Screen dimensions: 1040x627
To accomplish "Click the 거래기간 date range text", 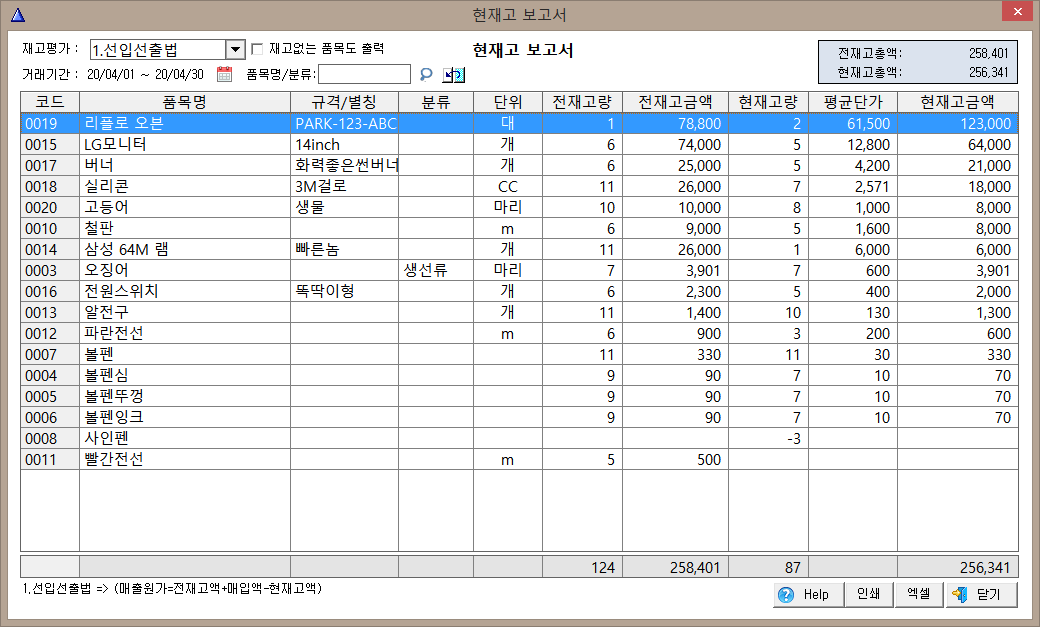I will 145,74.
